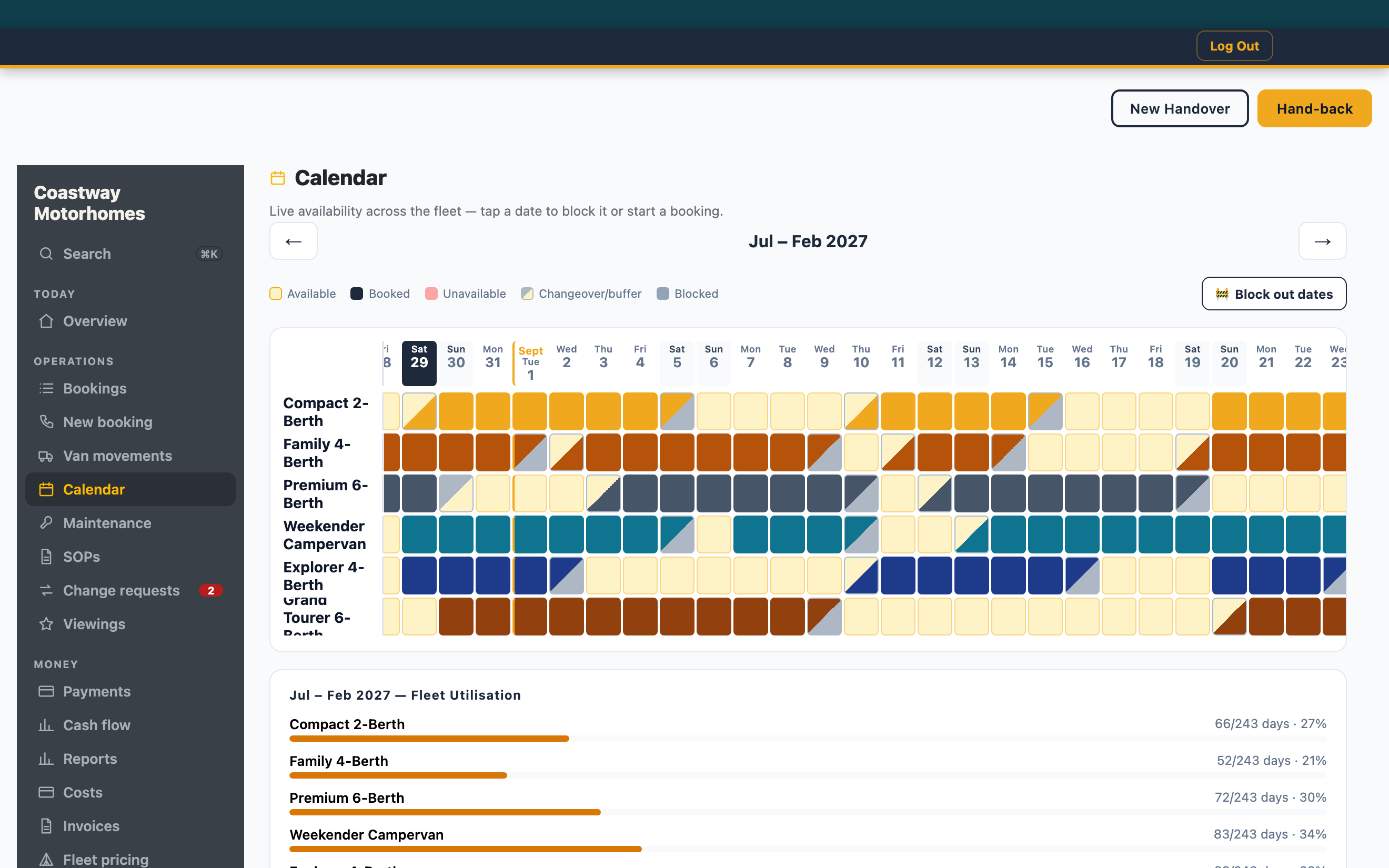Click the New booking phone icon
This screenshot has width=1389, height=868.
46,422
